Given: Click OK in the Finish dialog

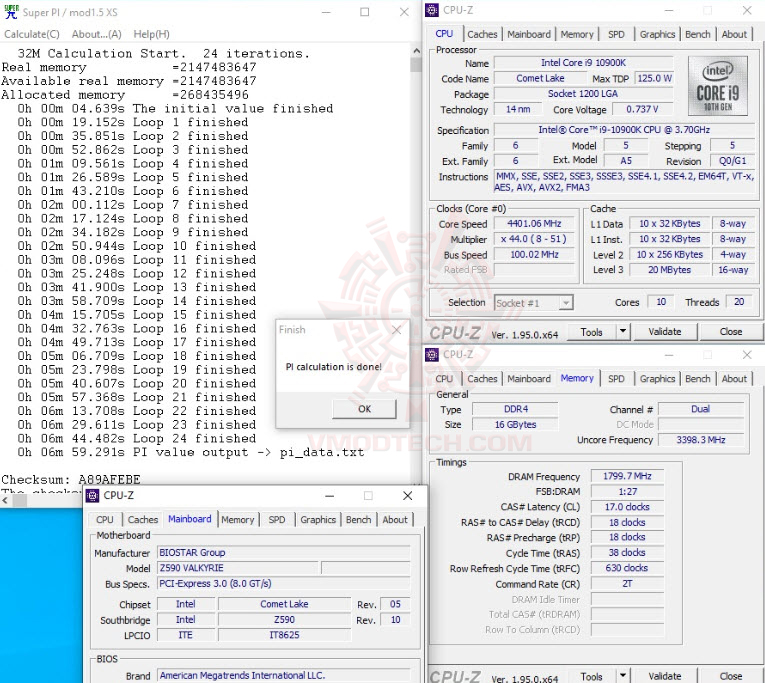Looking at the screenshot, I should point(364,409).
